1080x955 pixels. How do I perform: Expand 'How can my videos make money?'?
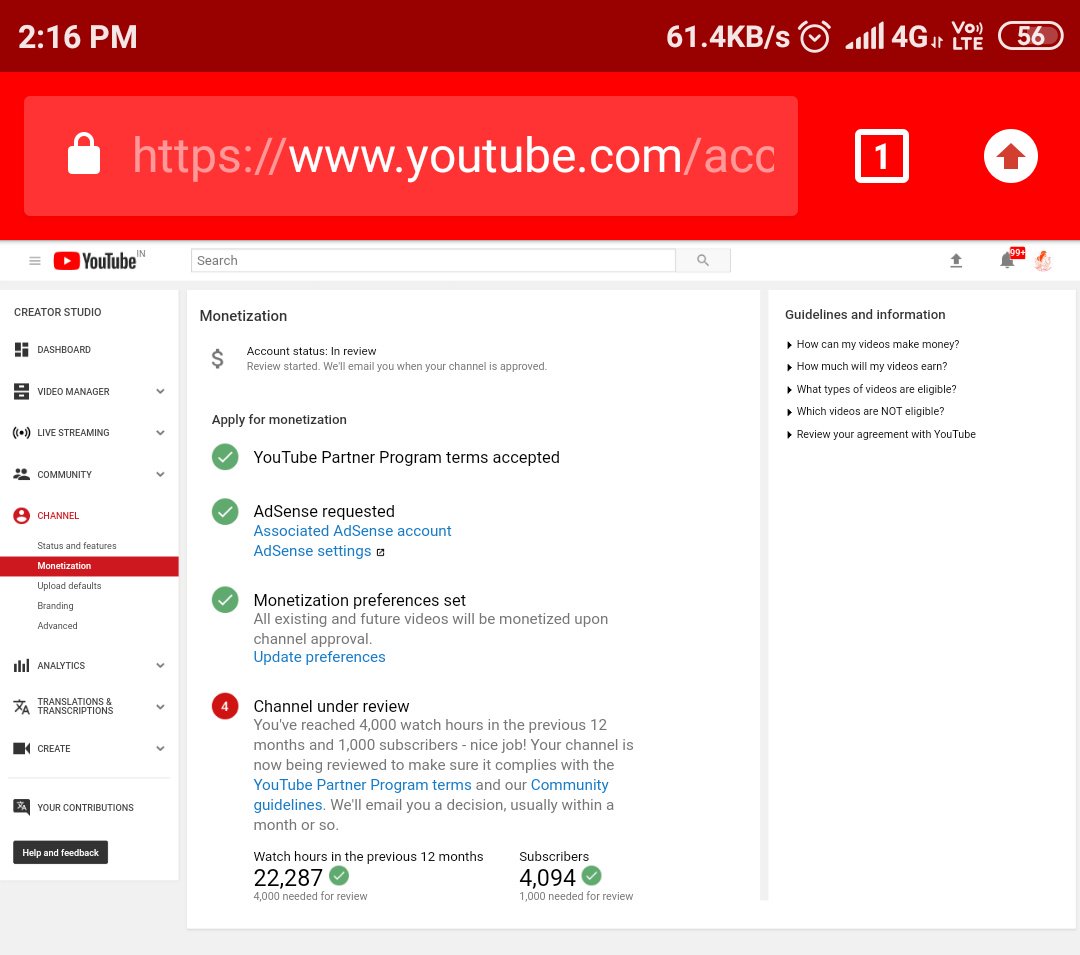click(873, 344)
